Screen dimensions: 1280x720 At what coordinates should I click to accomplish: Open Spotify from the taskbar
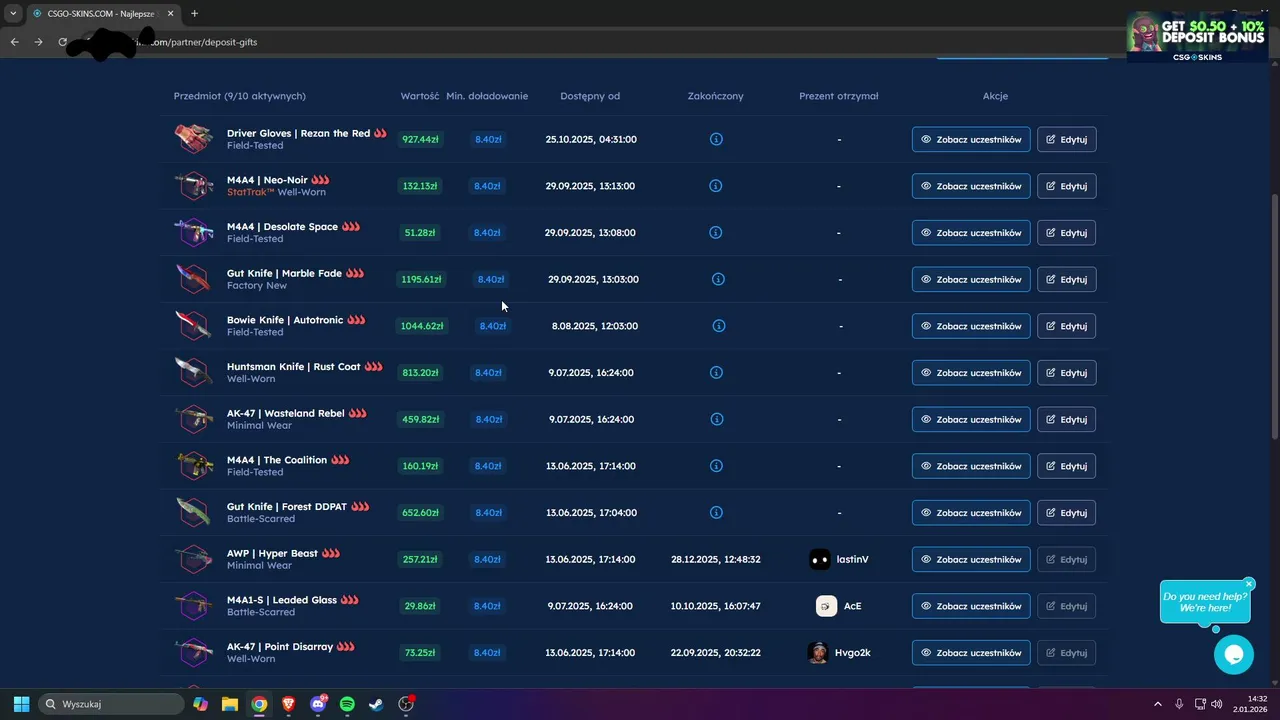347,704
